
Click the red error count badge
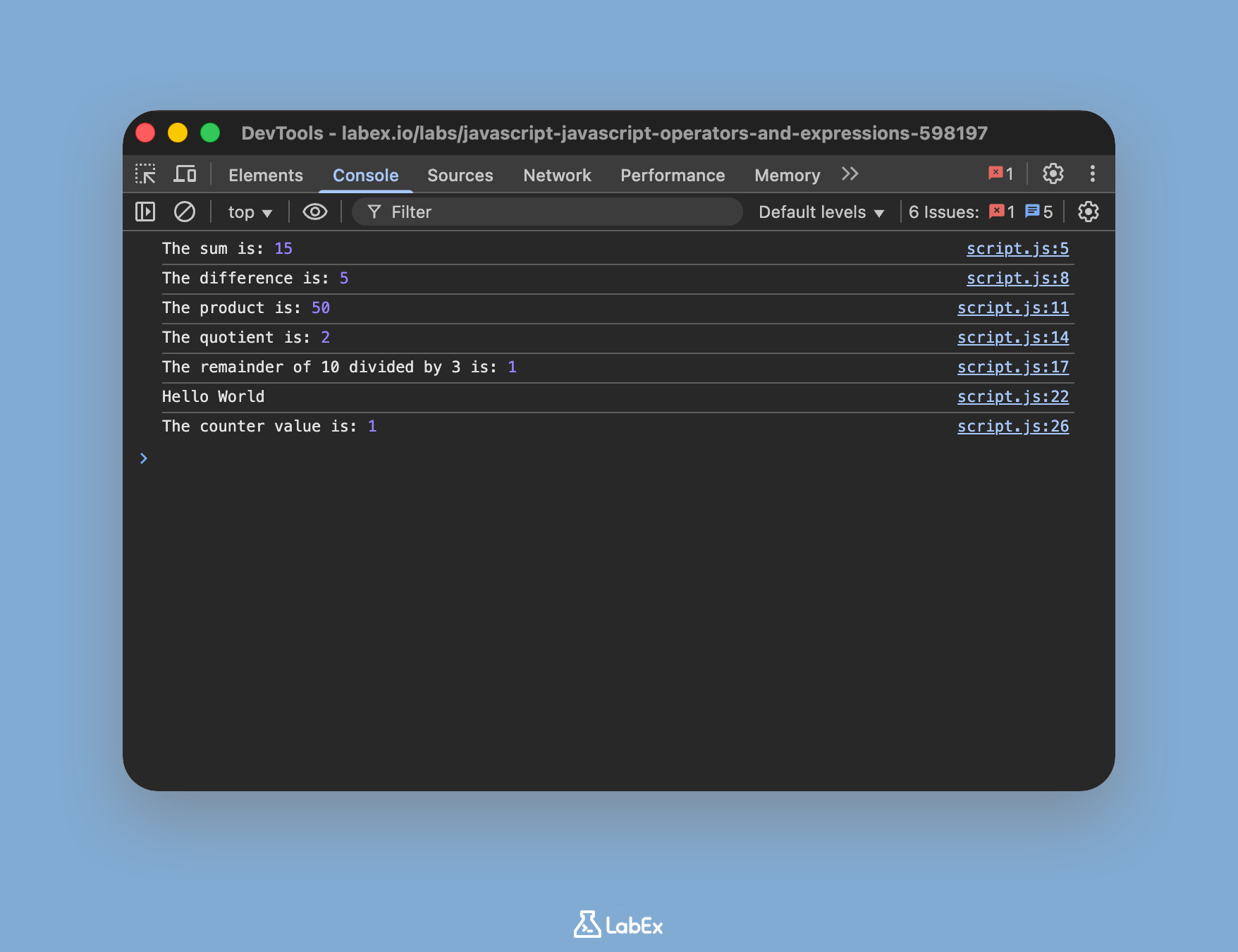tap(1000, 174)
